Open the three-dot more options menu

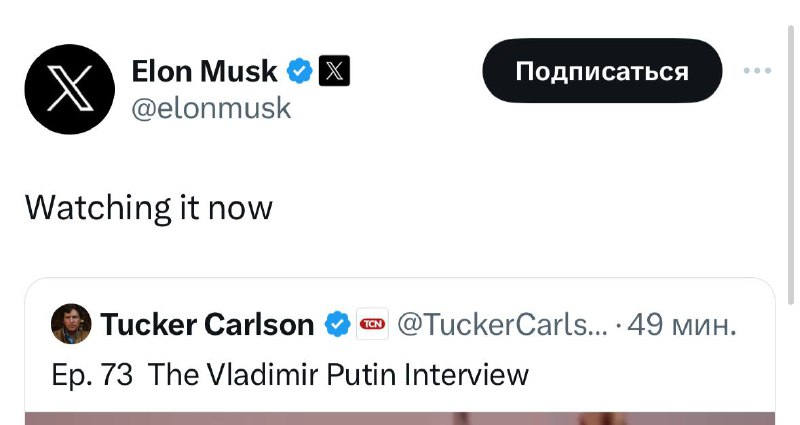point(758,71)
